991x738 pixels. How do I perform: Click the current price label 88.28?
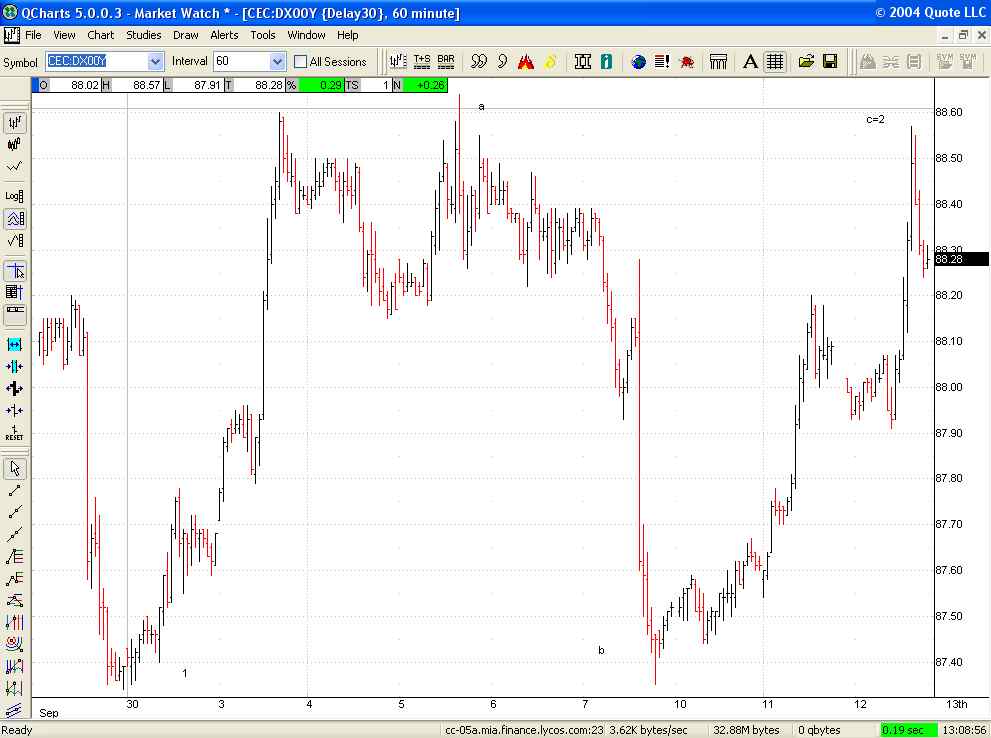961,259
